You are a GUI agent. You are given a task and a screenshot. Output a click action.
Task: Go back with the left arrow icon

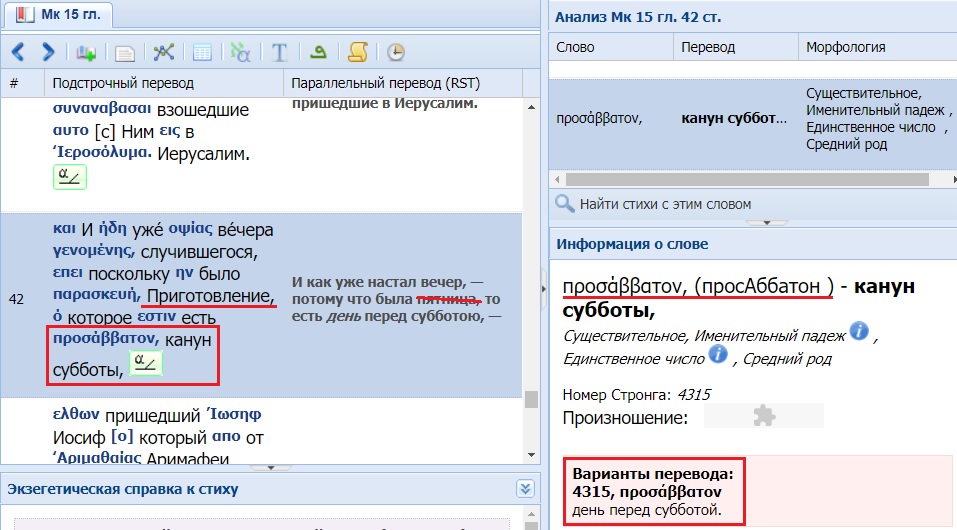(18, 52)
